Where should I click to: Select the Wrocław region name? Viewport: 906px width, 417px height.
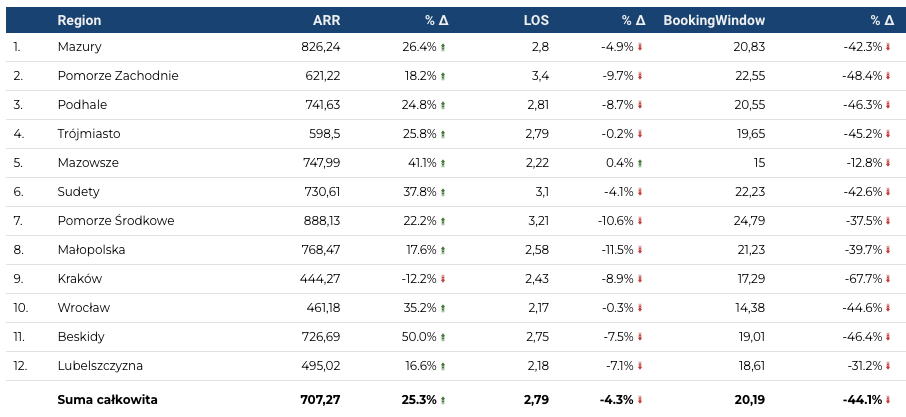83,308
